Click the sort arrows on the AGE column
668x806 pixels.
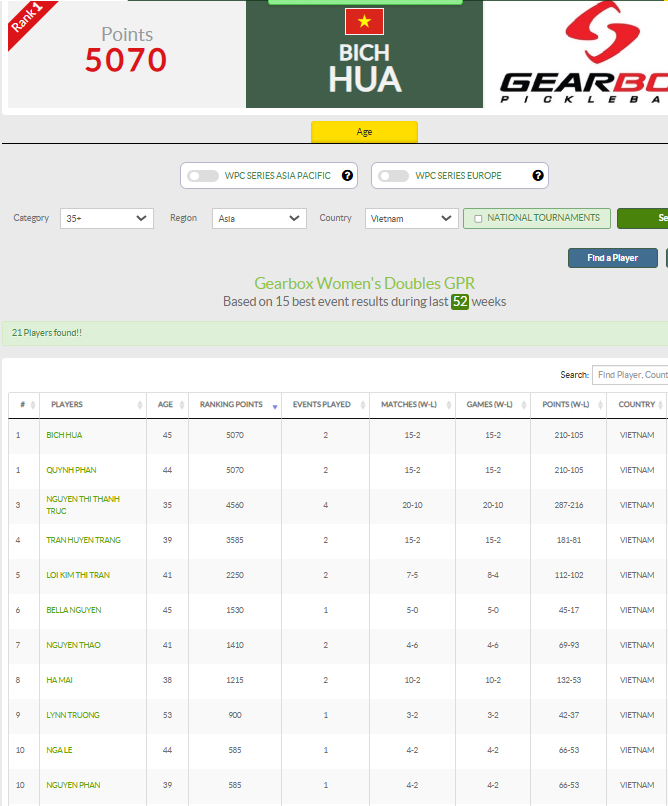[182, 405]
